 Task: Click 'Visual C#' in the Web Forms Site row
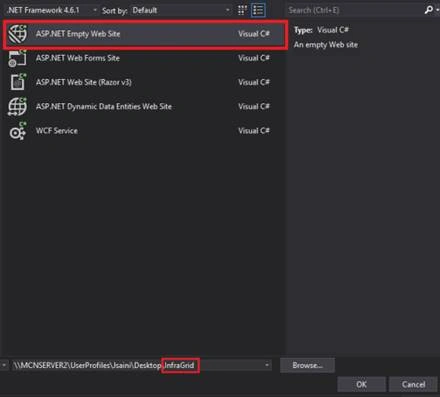[x=254, y=58]
